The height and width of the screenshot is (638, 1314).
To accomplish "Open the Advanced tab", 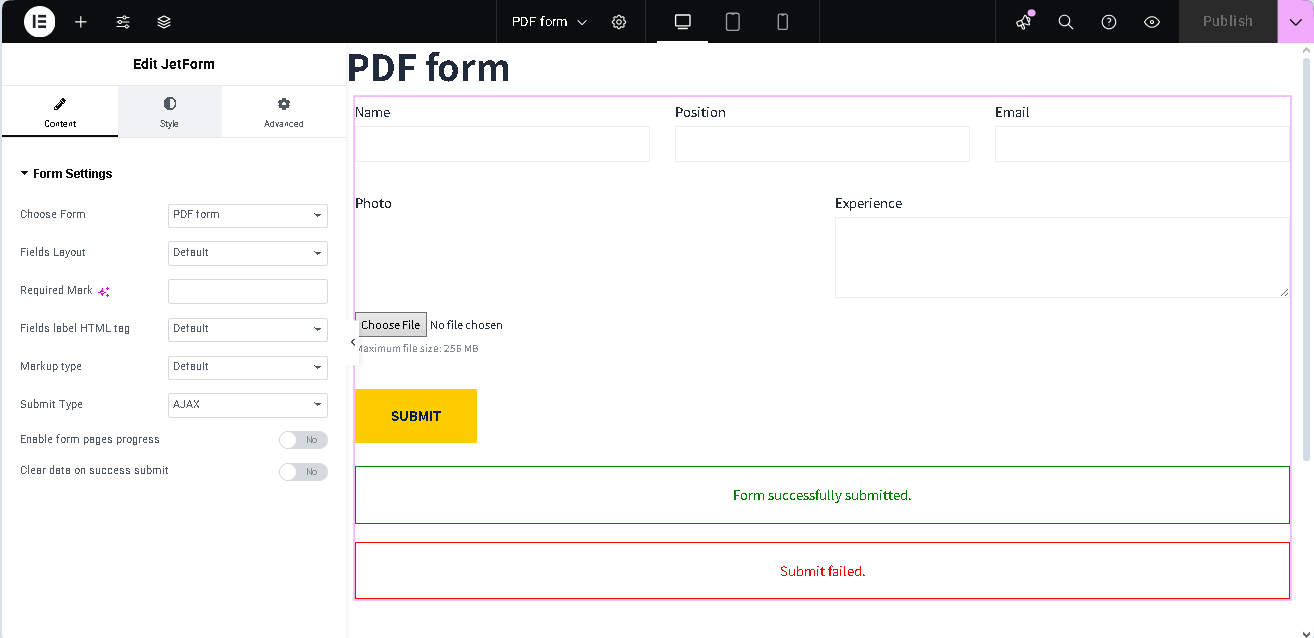I will (x=283, y=111).
